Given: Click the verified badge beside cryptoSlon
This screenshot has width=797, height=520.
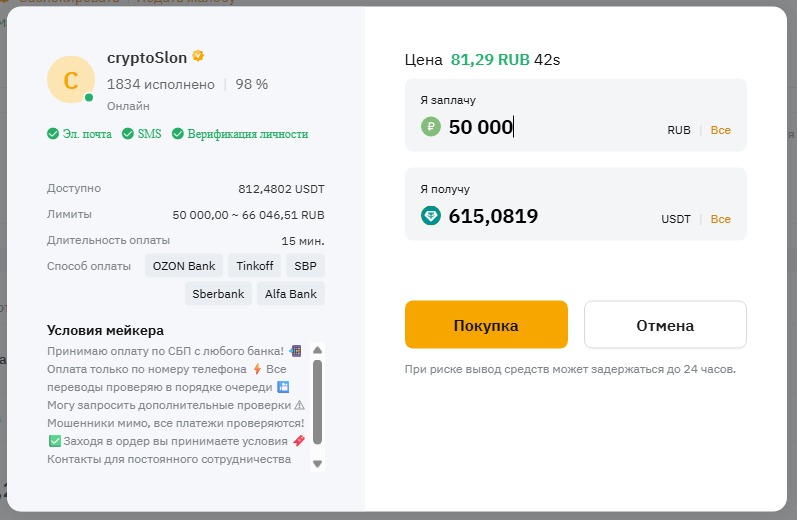Looking at the screenshot, I should click(198, 56).
